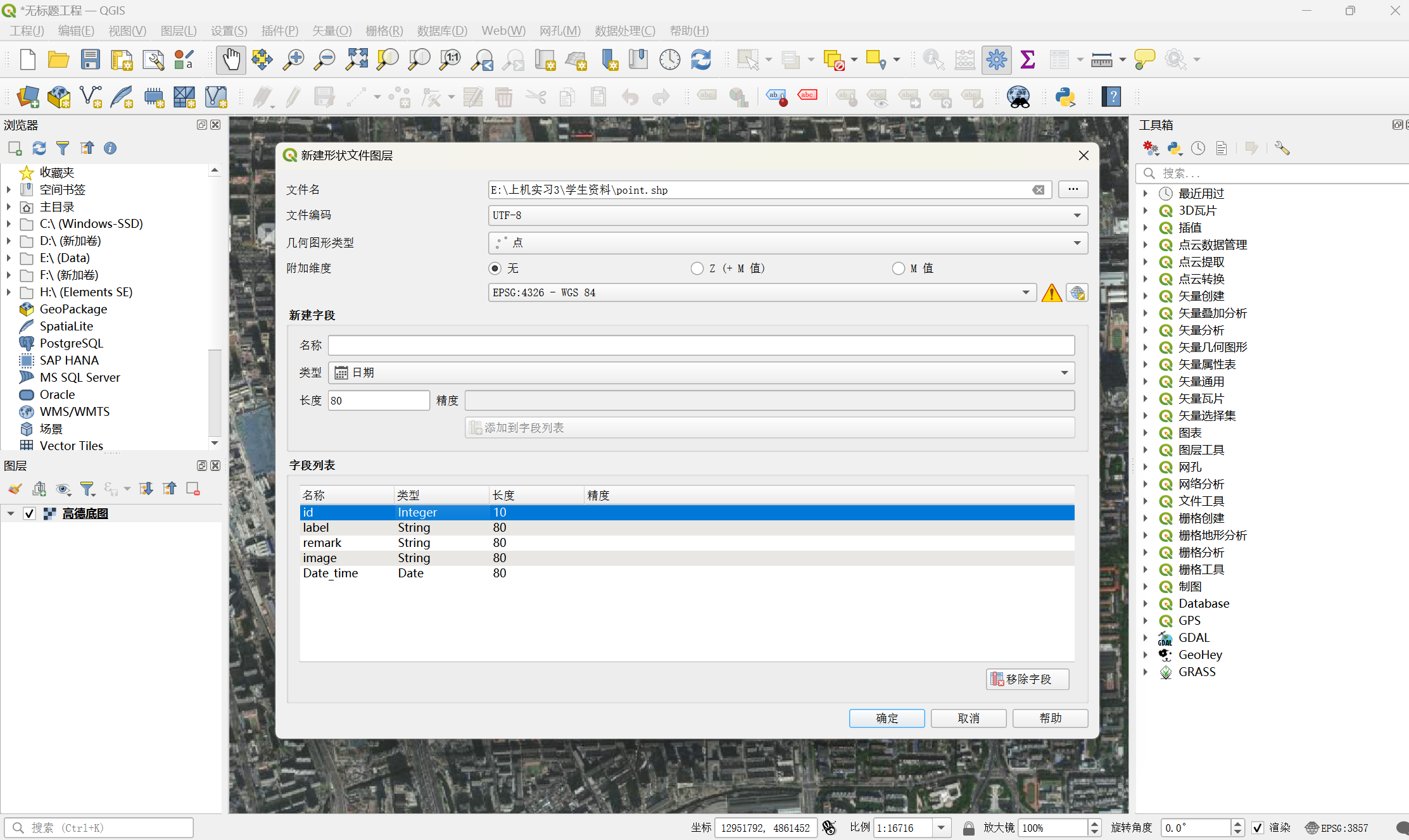
Task: Select the Pan Map hand tool
Action: click(231, 60)
